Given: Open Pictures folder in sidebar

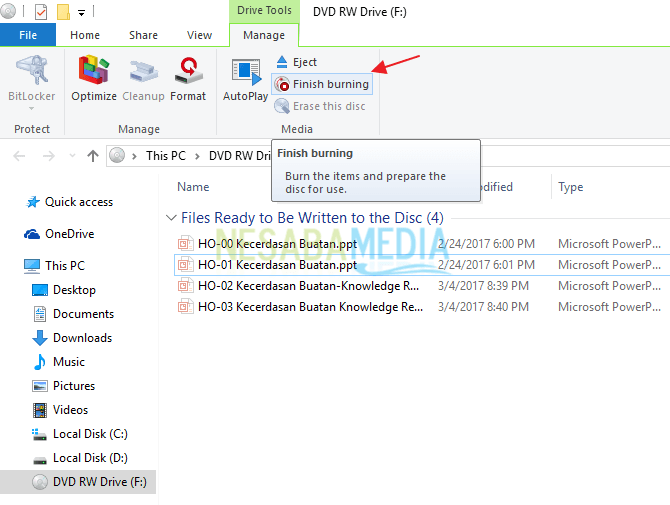Looking at the screenshot, I should 74,385.
